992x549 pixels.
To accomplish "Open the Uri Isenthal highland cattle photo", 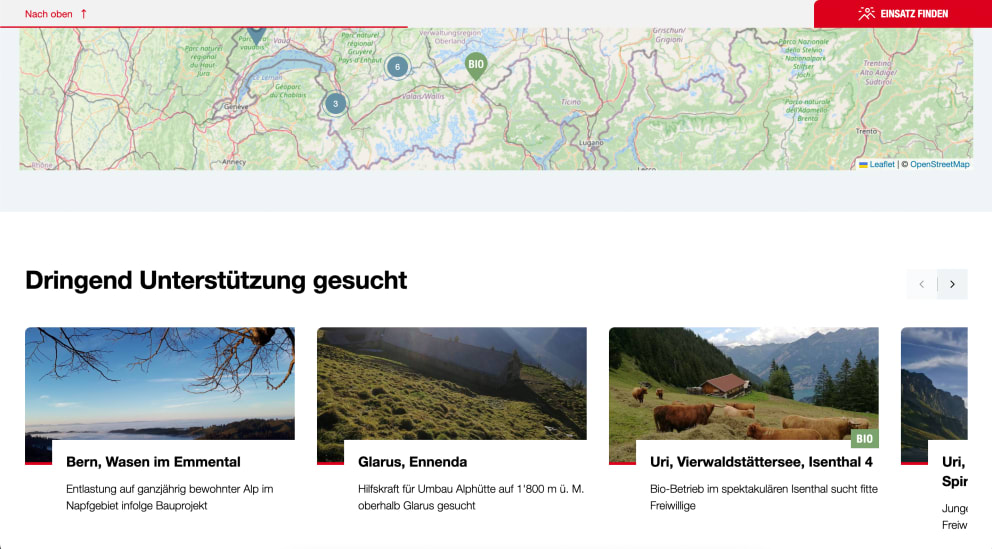I will click(x=743, y=383).
